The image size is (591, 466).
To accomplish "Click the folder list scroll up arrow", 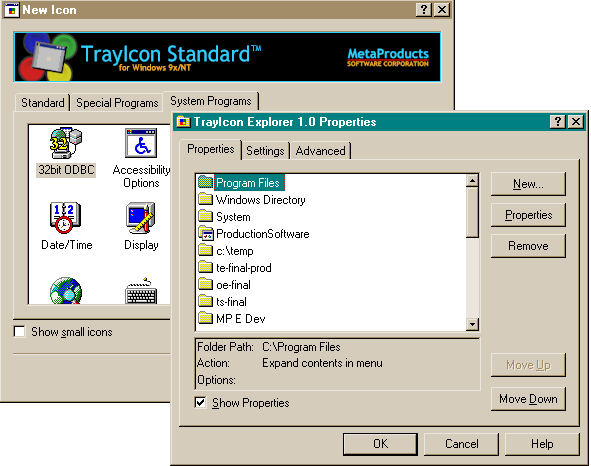I will (x=472, y=181).
